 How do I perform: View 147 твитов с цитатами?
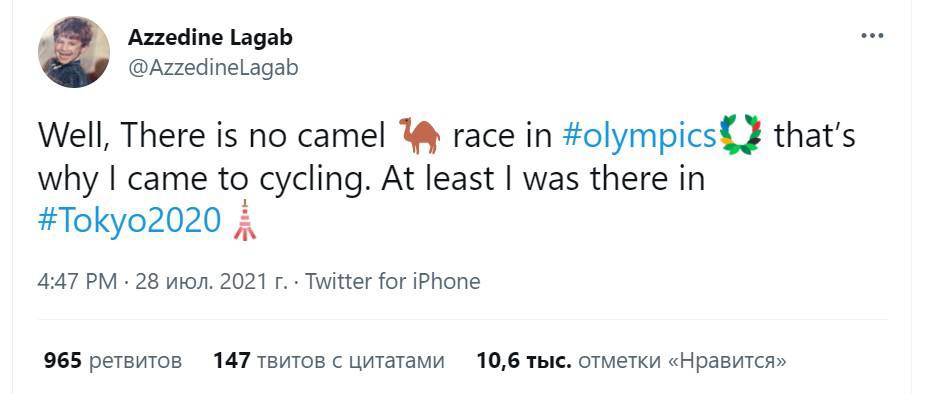(328, 360)
